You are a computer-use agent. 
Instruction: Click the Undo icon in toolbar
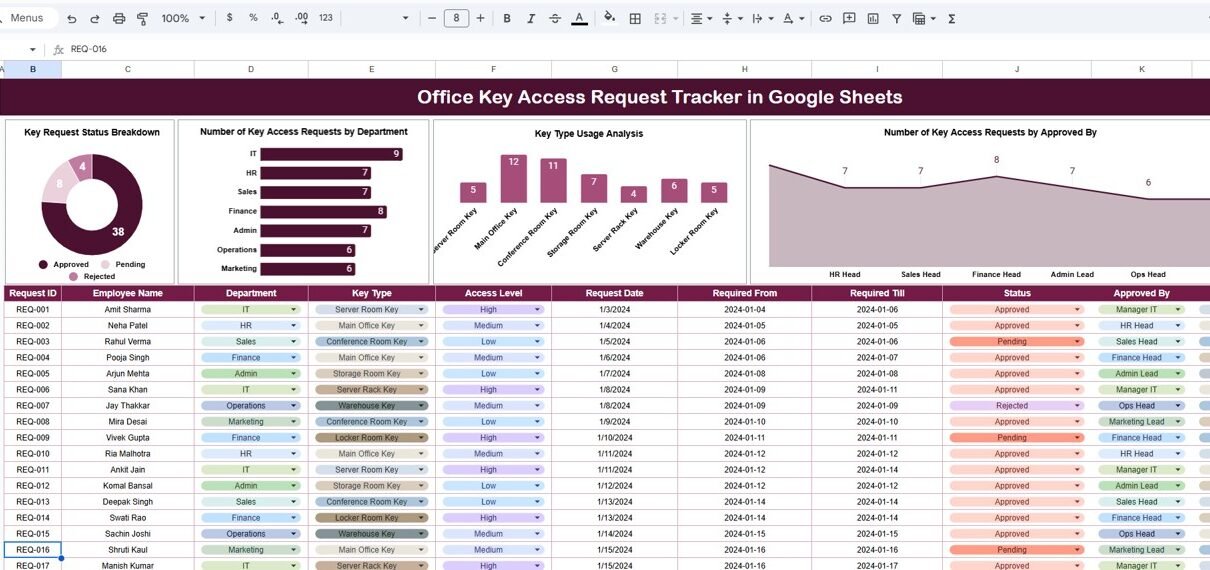coord(71,18)
